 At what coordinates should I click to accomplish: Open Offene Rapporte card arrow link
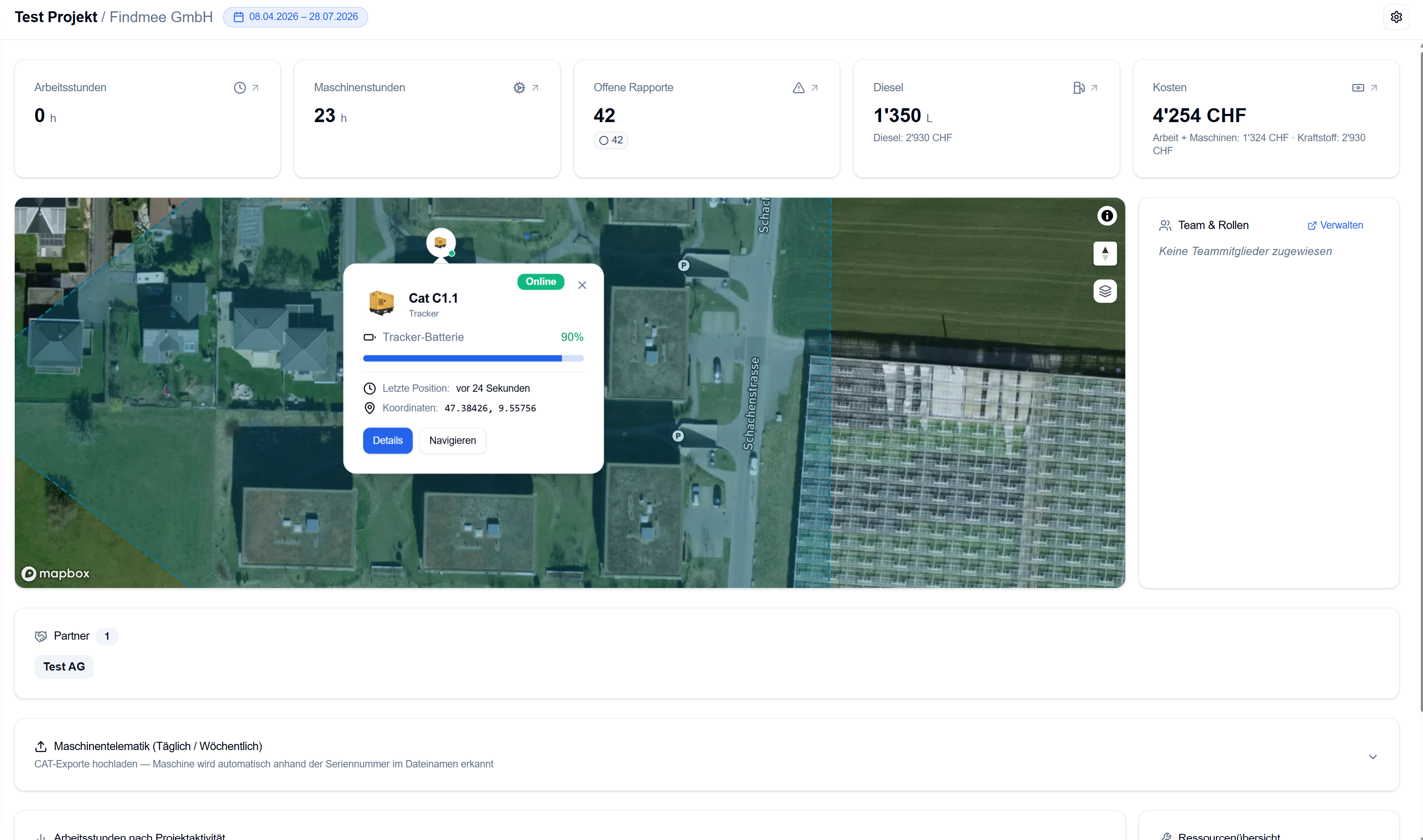pyautogui.click(x=815, y=88)
